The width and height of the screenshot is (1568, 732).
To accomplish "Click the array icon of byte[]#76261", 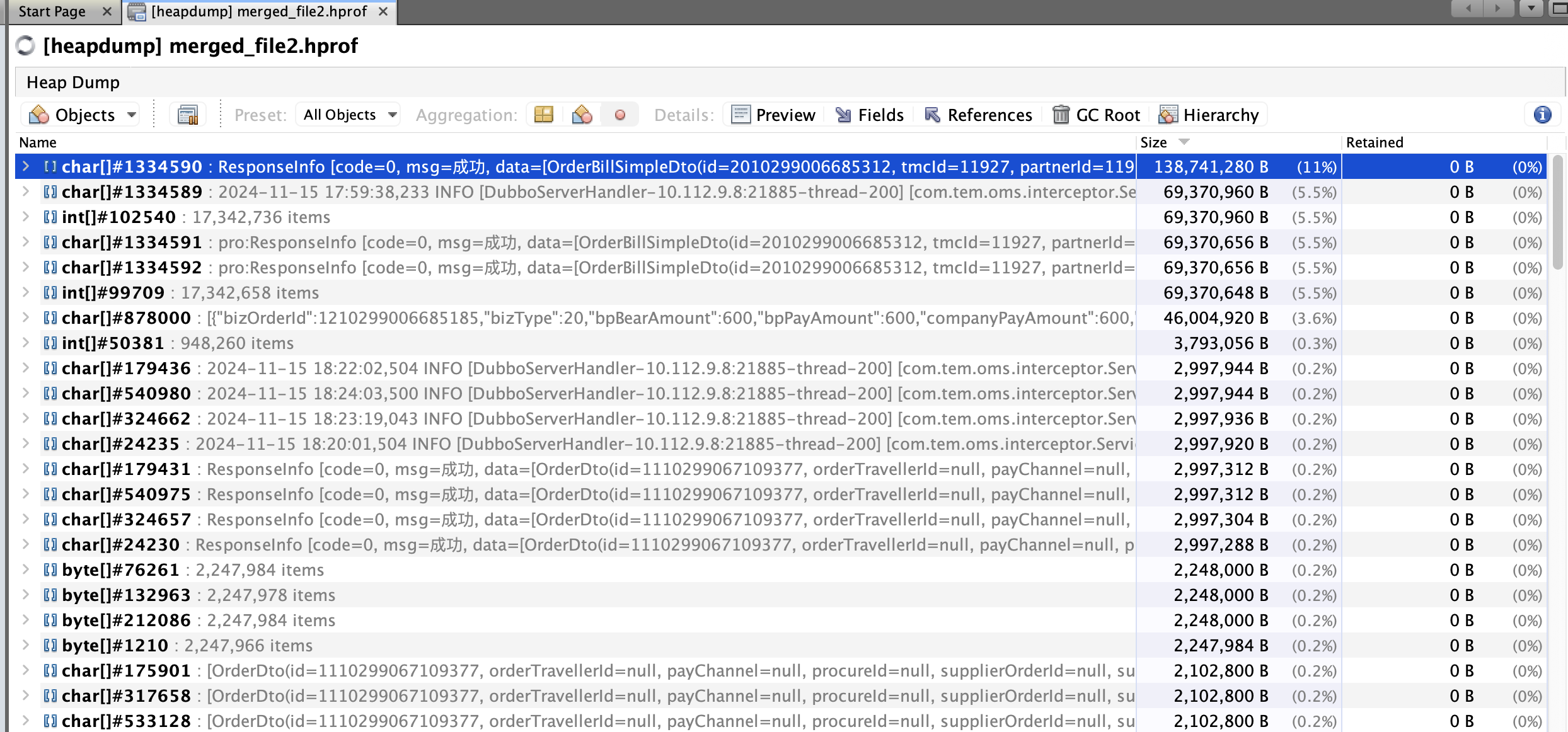I will [x=50, y=570].
